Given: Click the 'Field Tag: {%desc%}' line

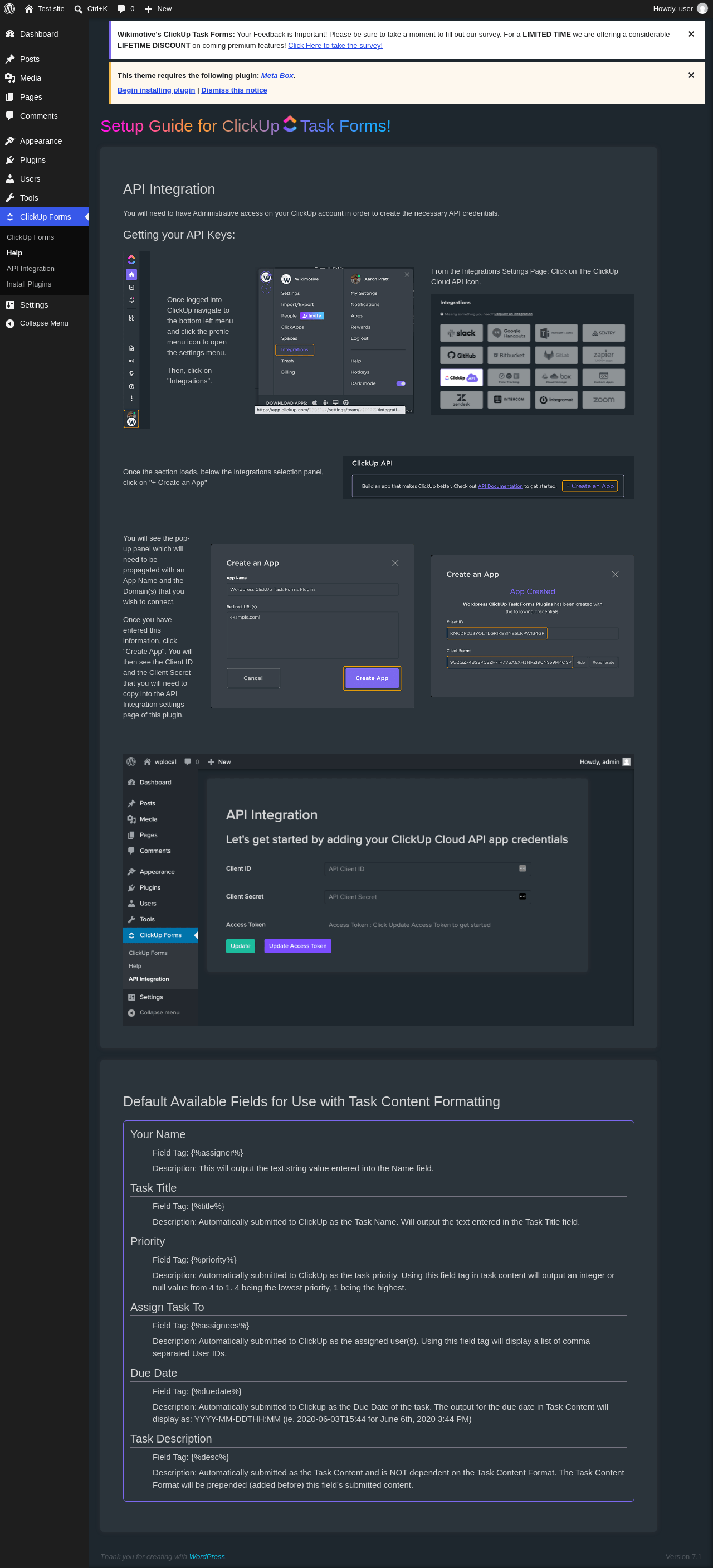Looking at the screenshot, I should coord(191,1457).
